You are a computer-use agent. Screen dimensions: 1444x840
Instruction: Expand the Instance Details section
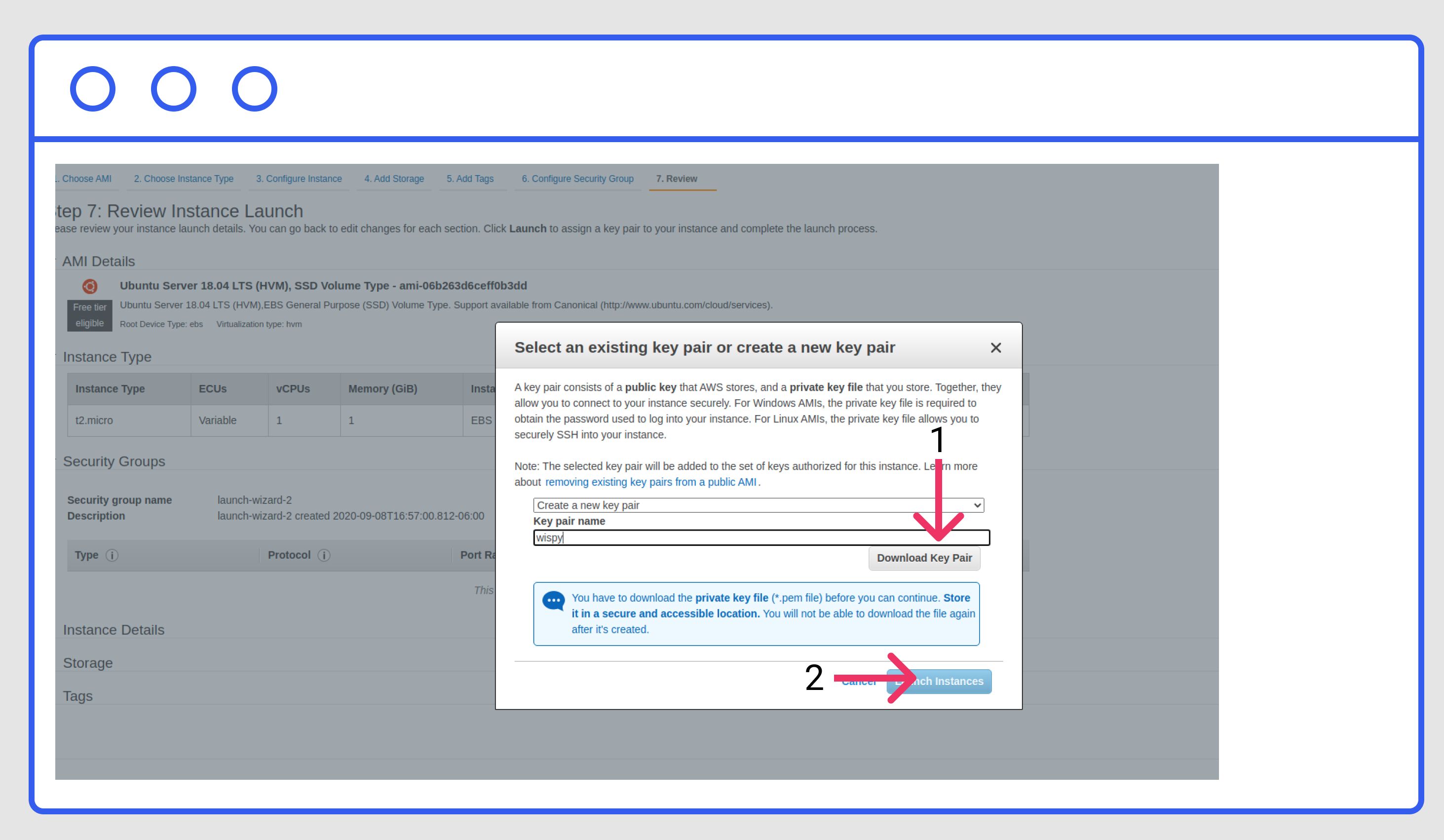(114, 630)
